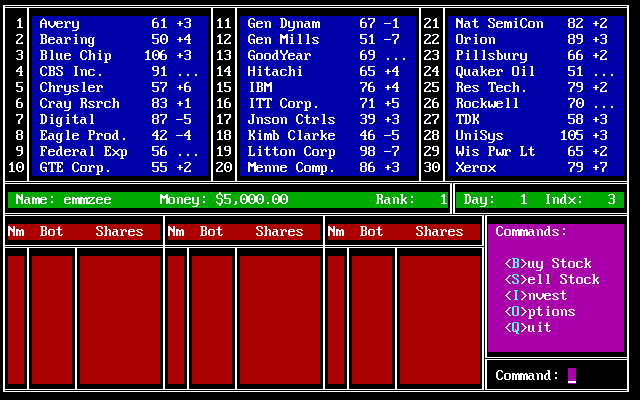Select the Res Tech. stock entry

[x=536, y=87]
